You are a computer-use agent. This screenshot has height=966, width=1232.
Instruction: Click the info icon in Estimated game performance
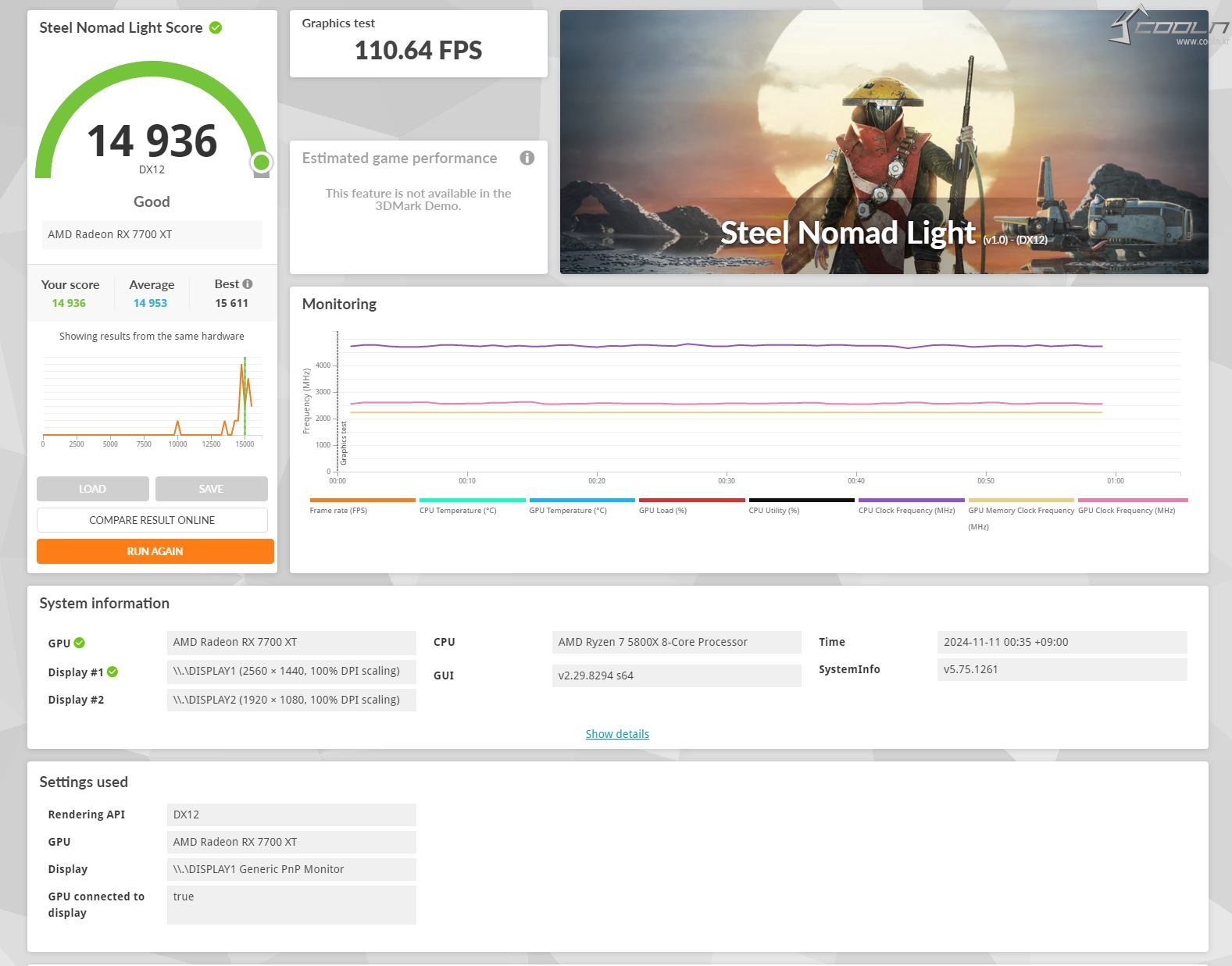pyautogui.click(x=527, y=158)
